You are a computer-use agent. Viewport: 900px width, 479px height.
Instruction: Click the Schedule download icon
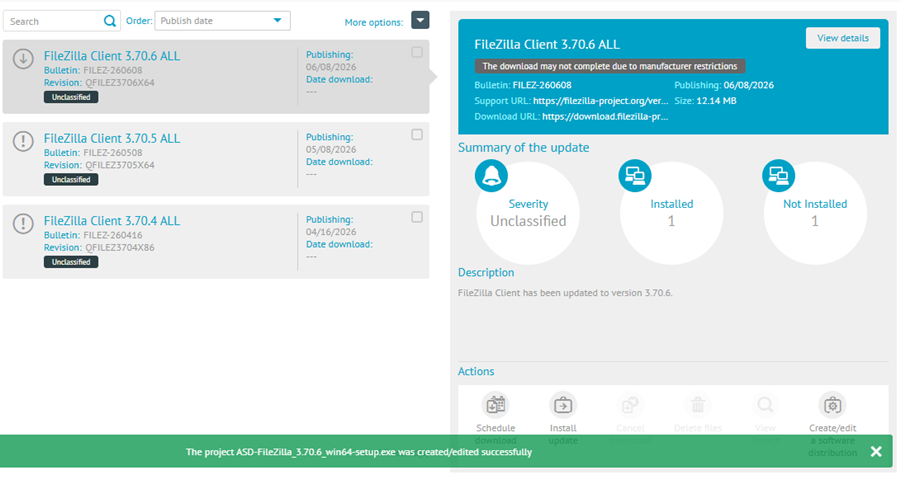(x=495, y=405)
